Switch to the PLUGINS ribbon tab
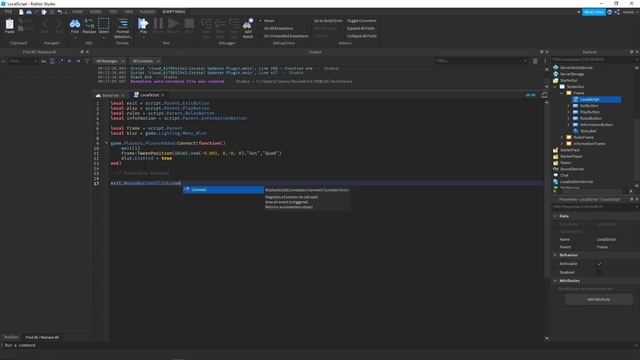Screen dimensions: 640x360 (147, 11)
